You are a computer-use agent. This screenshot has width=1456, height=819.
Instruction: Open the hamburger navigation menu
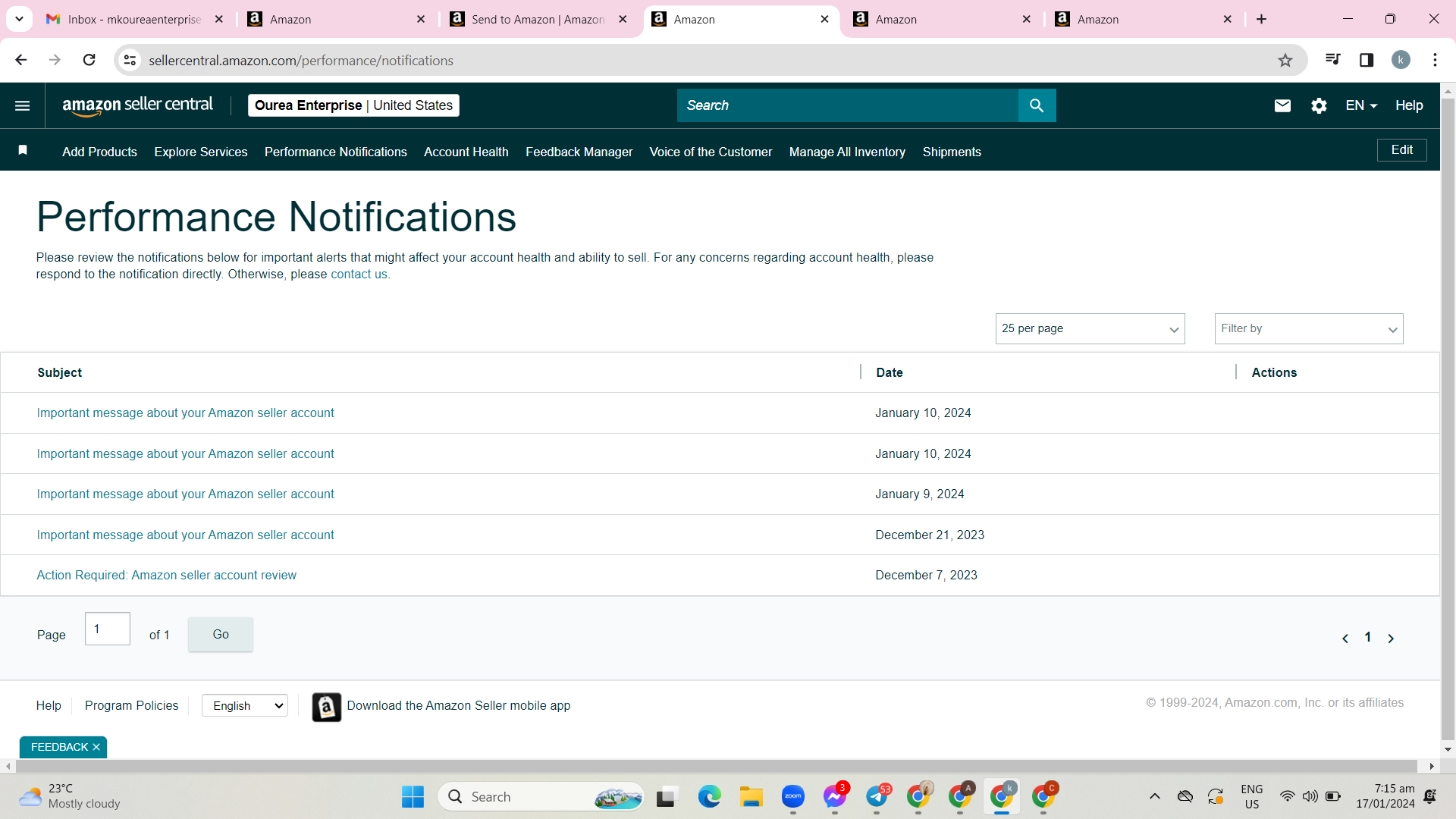coord(23,105)
